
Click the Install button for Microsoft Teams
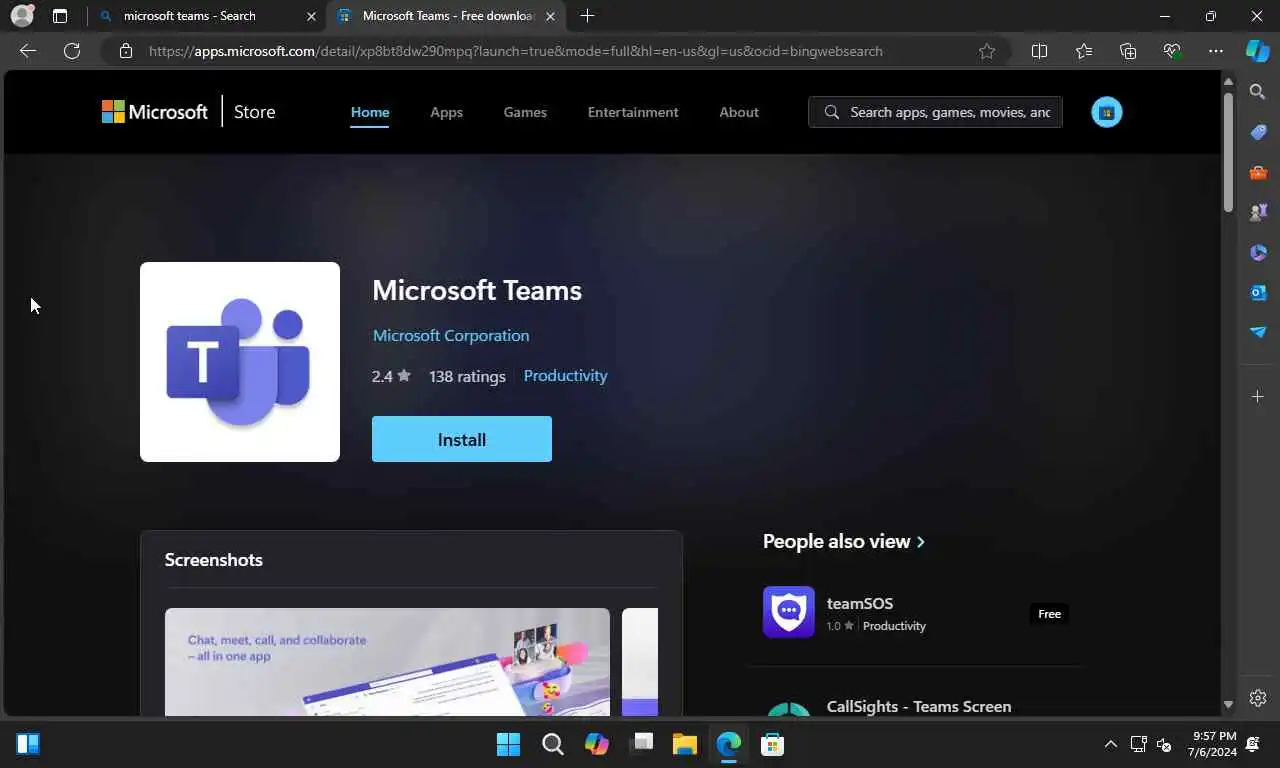pyautogui.click(x=462, y=439)
